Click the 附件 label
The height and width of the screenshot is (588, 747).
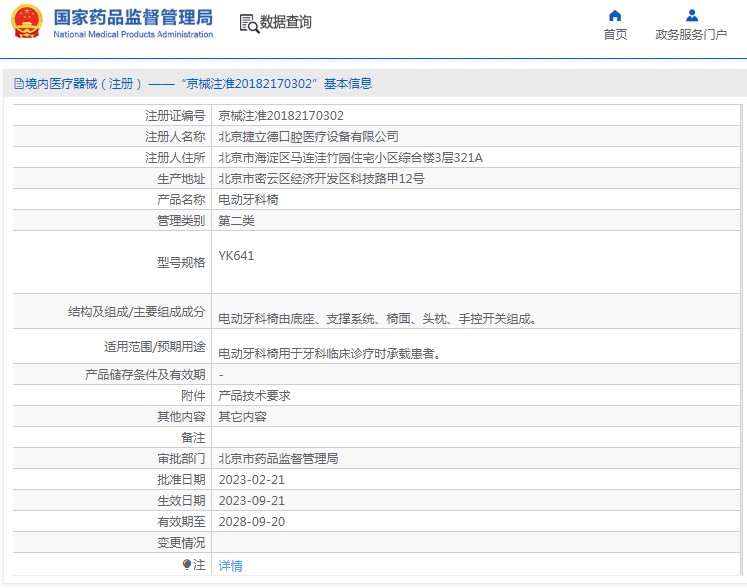click(193, 395)
